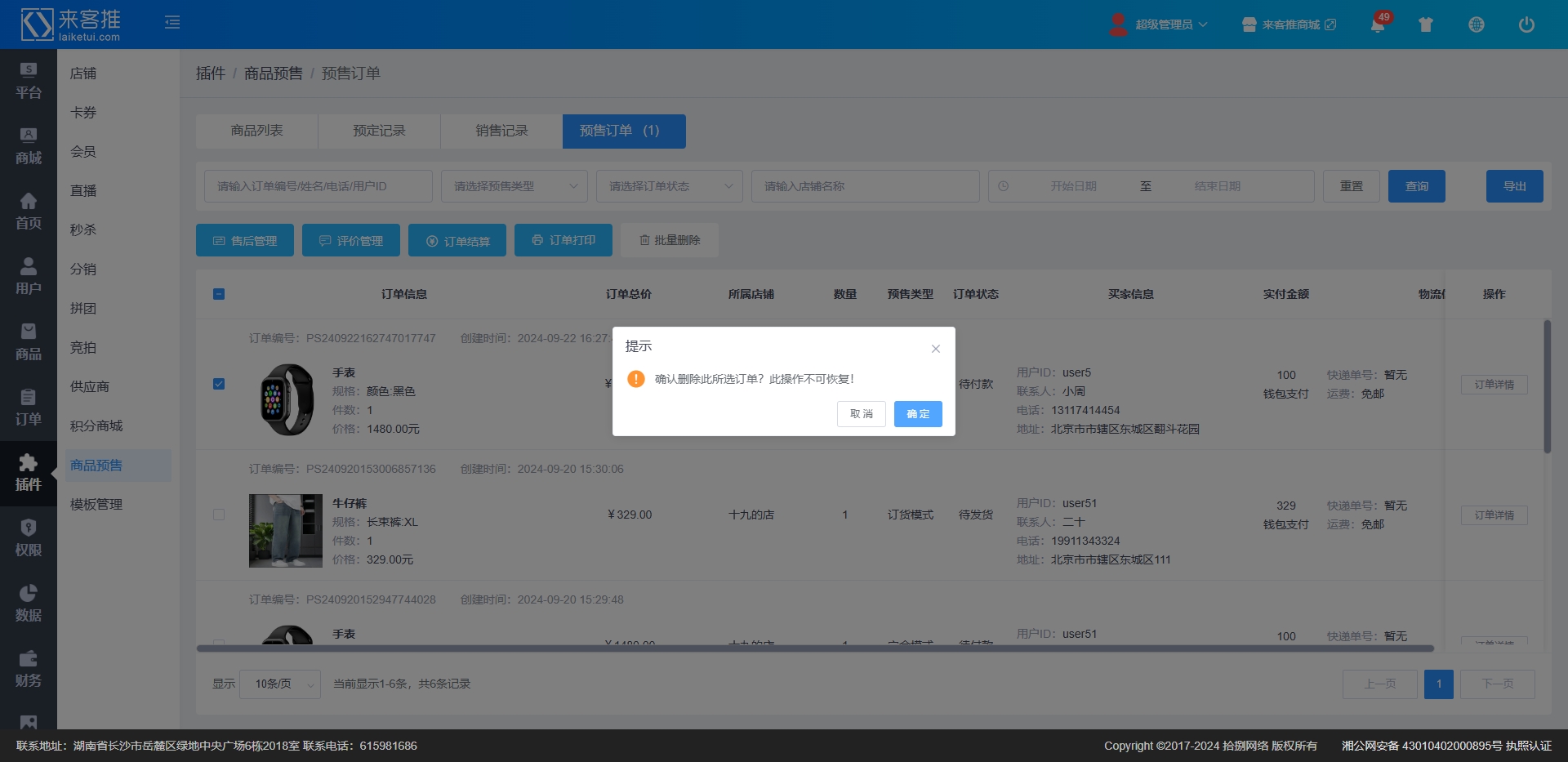Open the 请选择预售类型 dropdown
Image resolution: width=1568 pixels, height=762 pixels.
514,186
